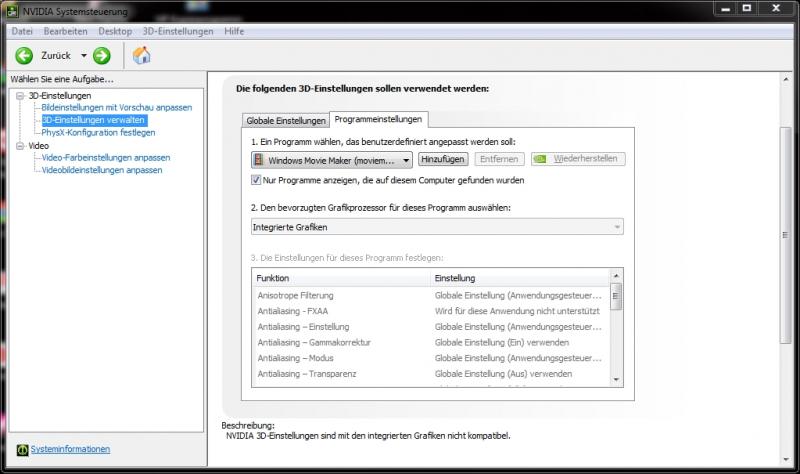
Task: Click the green Back arrow icon
Action: [24, 56]
